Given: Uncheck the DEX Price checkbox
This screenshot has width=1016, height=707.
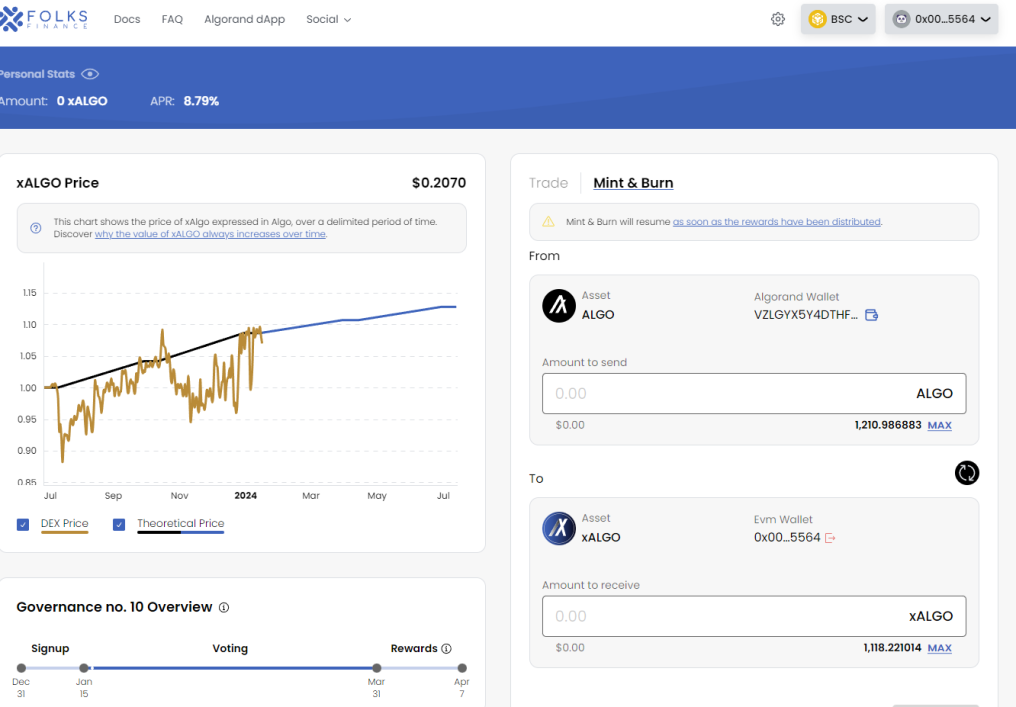Looking at the screenshot, I should point(23,524).
